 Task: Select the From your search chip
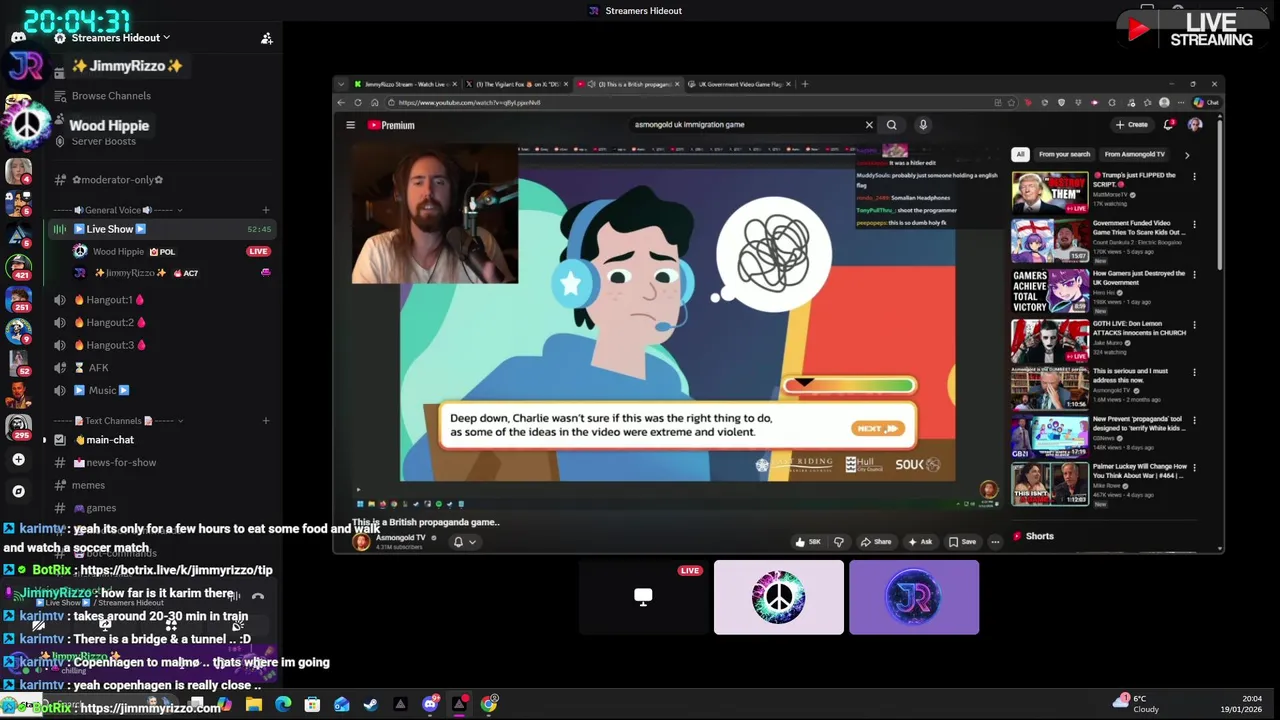point(1064,155)
